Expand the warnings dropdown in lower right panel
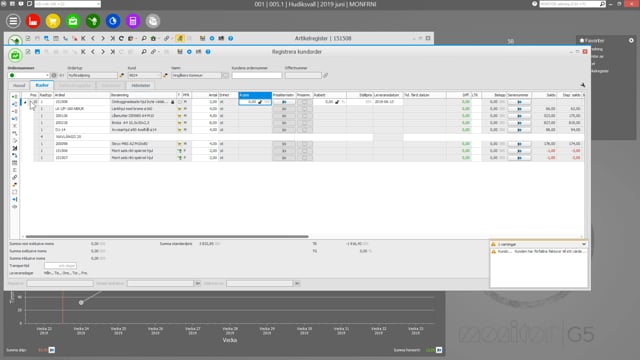Screen dimensions: 640x360 (x=584, y=244)
